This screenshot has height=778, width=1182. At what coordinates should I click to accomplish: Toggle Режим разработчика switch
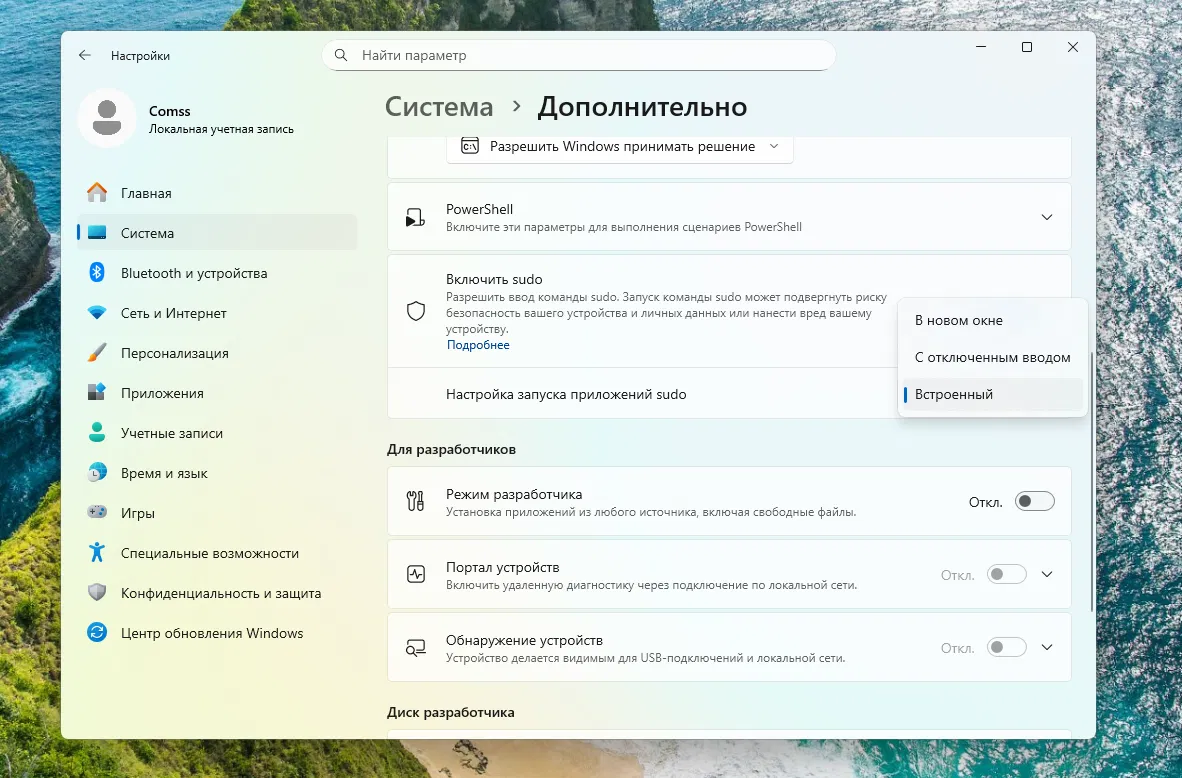[x=1034, y=501]
